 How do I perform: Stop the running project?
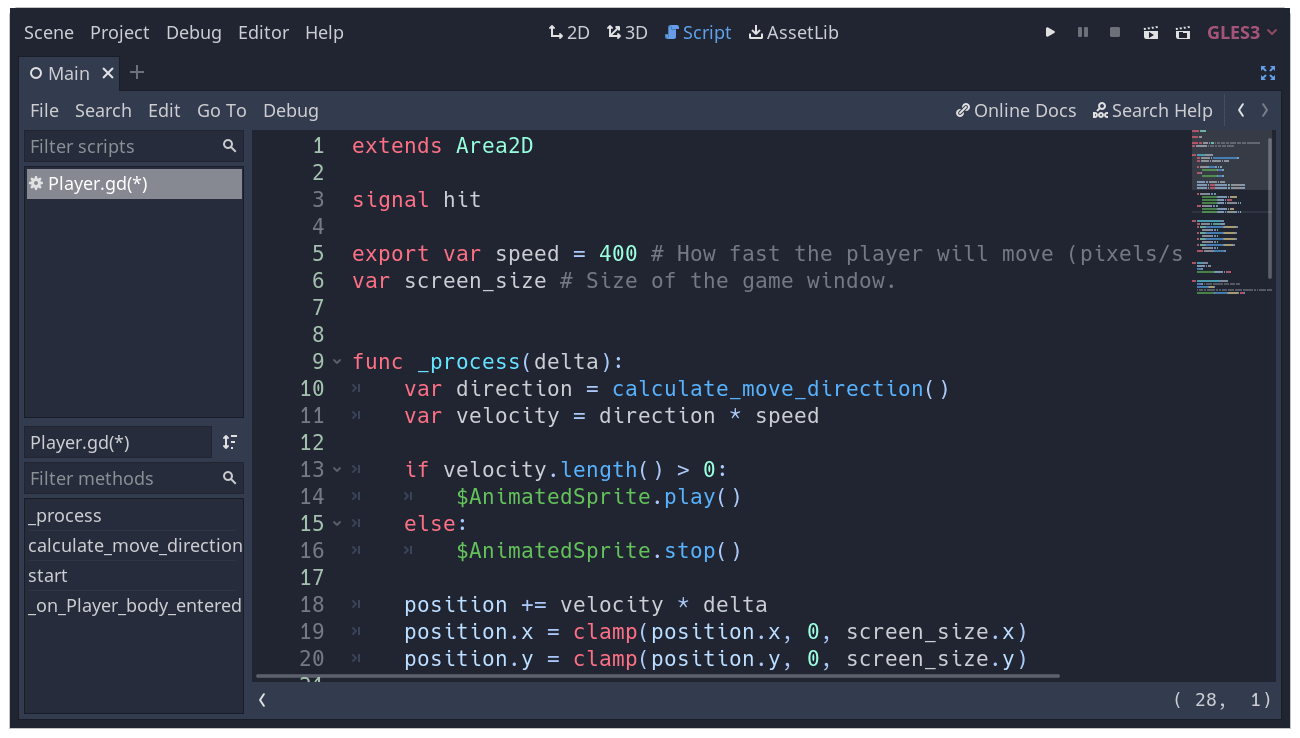point(1114,32)
